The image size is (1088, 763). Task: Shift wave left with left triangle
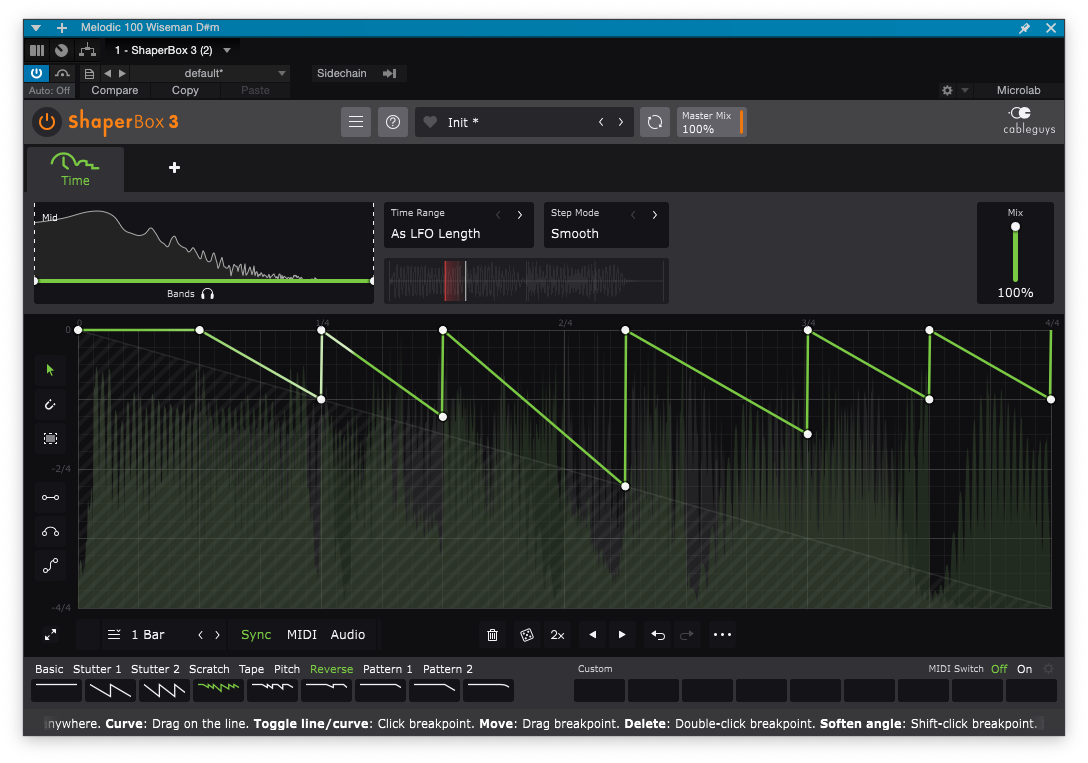[x=593, y=635]
